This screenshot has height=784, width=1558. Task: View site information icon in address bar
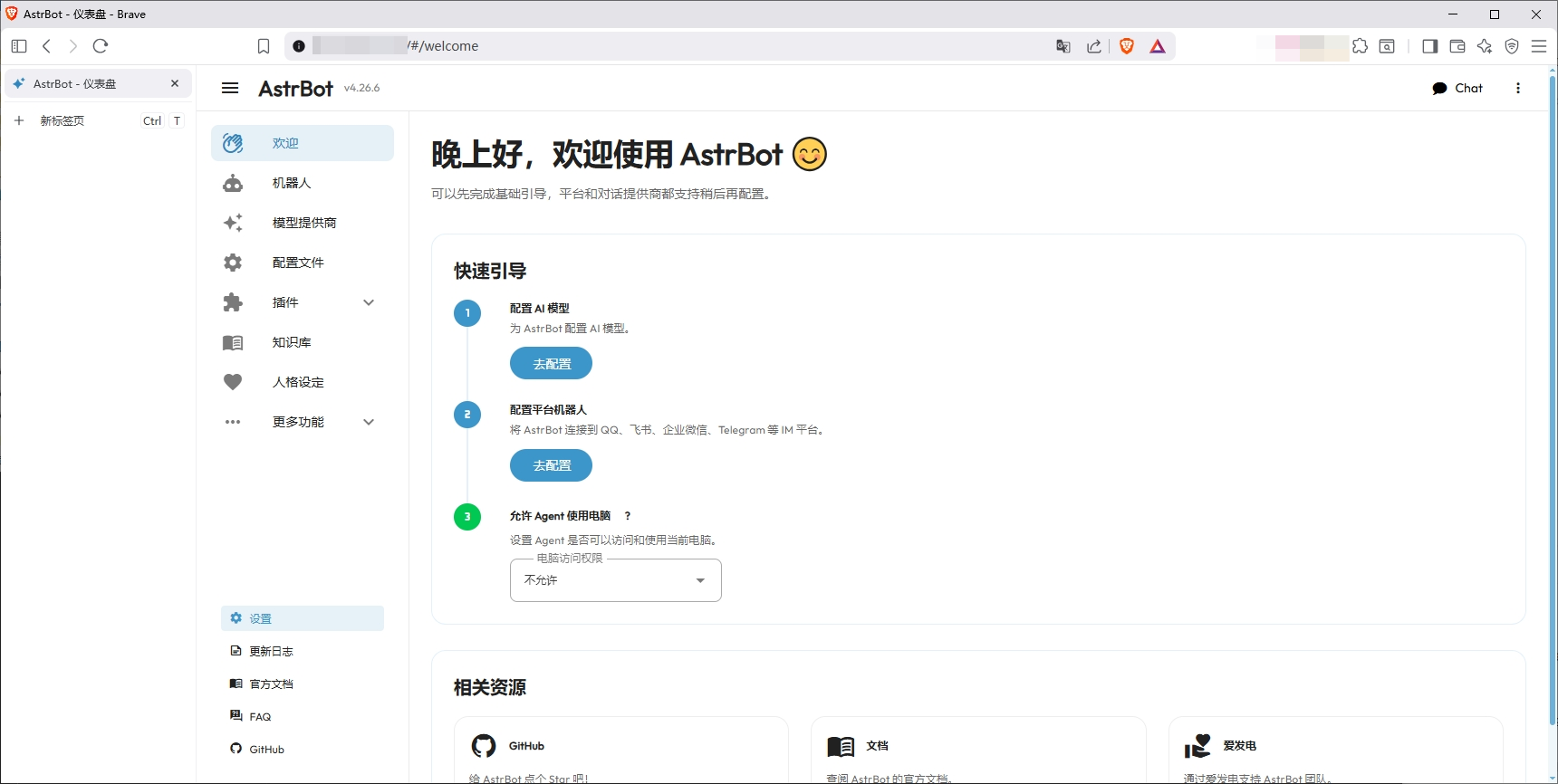(299, 46)
